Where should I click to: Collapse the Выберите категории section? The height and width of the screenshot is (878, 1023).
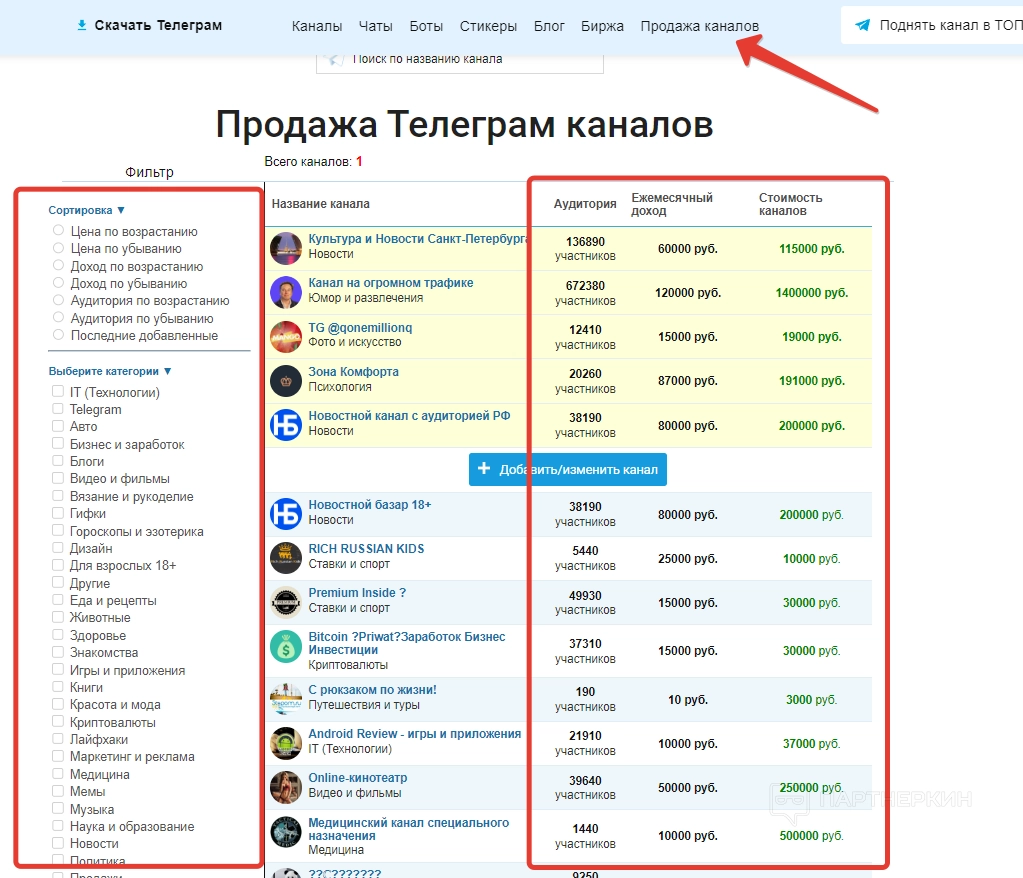tap(110, 371)
